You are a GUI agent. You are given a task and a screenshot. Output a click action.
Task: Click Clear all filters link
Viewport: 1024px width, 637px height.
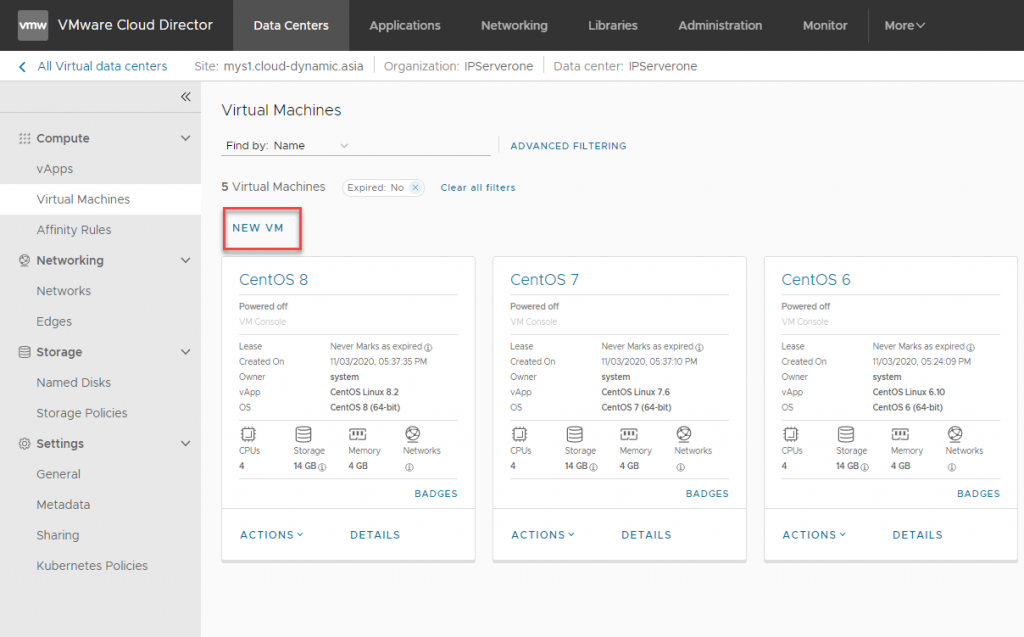click(478, 188)
